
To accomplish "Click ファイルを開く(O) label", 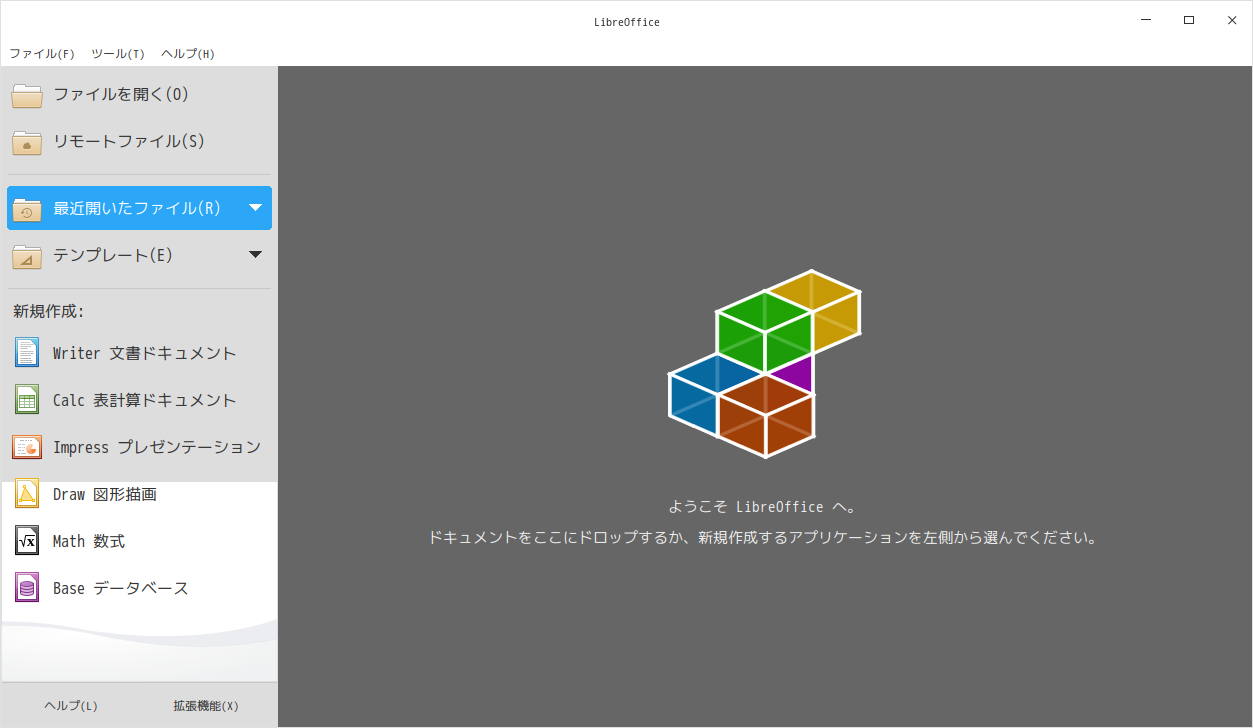I will pos(121,94).
